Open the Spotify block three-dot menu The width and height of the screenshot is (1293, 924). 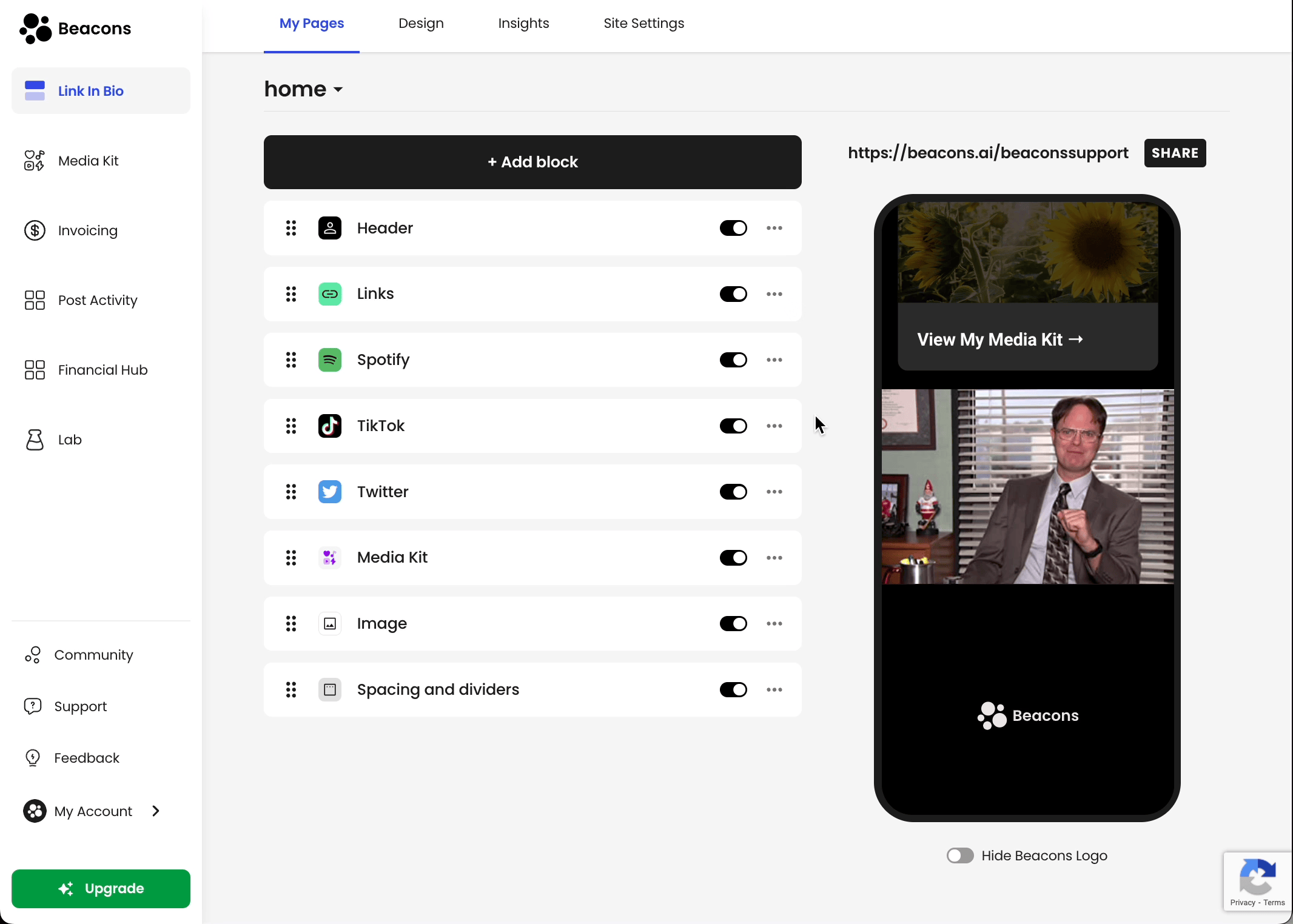pos(774,360)
